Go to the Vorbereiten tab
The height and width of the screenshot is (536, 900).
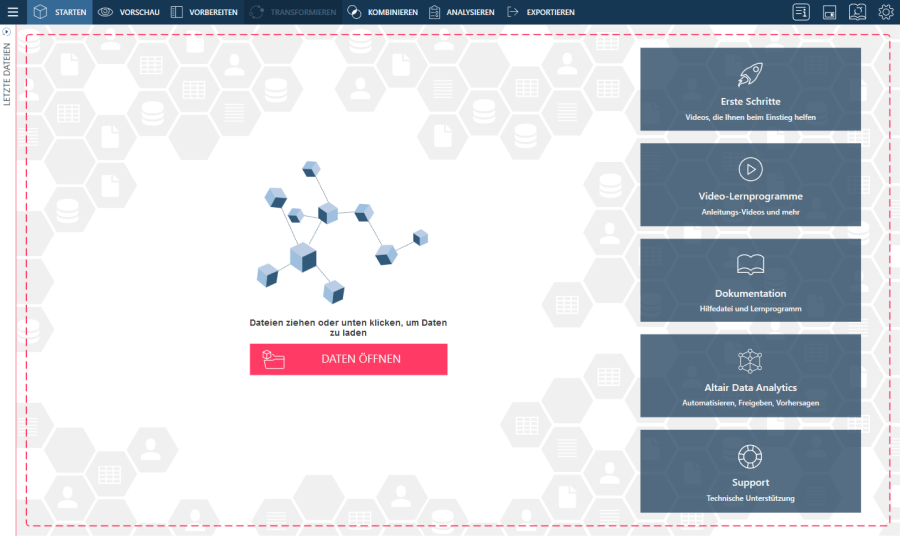204,12
